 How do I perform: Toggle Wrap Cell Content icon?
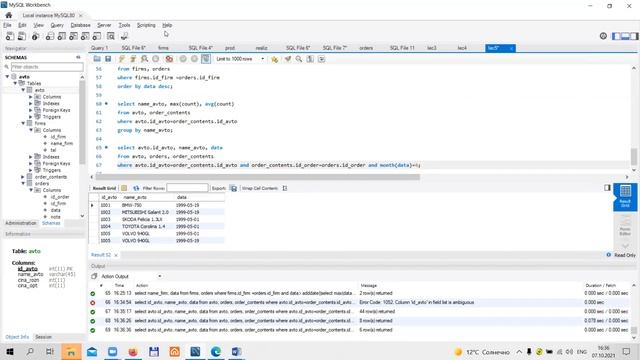[284, 188]
